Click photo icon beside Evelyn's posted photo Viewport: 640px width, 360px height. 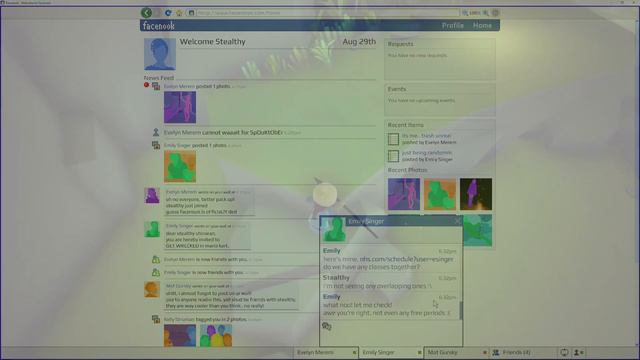156,86
